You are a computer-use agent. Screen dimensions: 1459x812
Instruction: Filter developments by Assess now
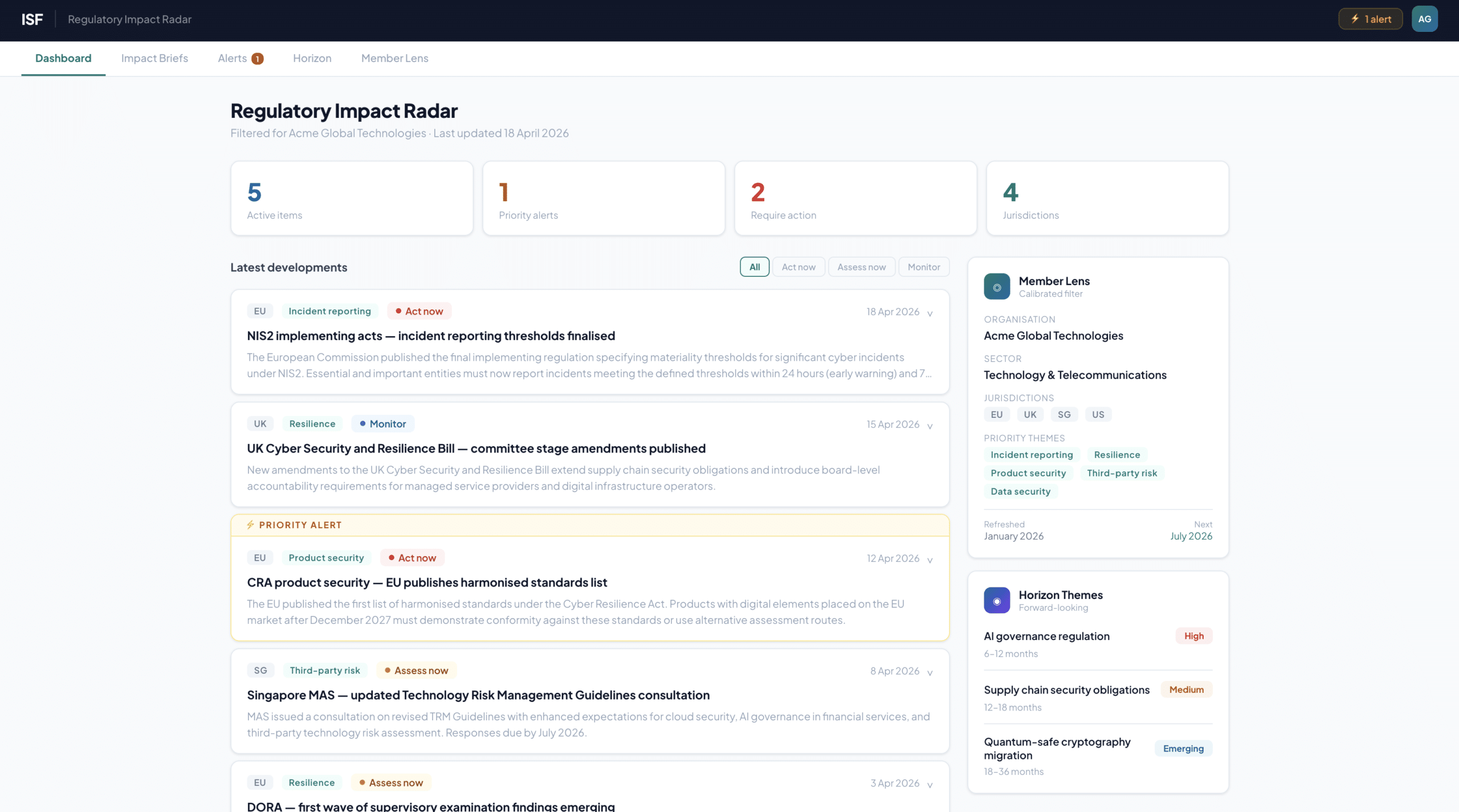(861, 267)
